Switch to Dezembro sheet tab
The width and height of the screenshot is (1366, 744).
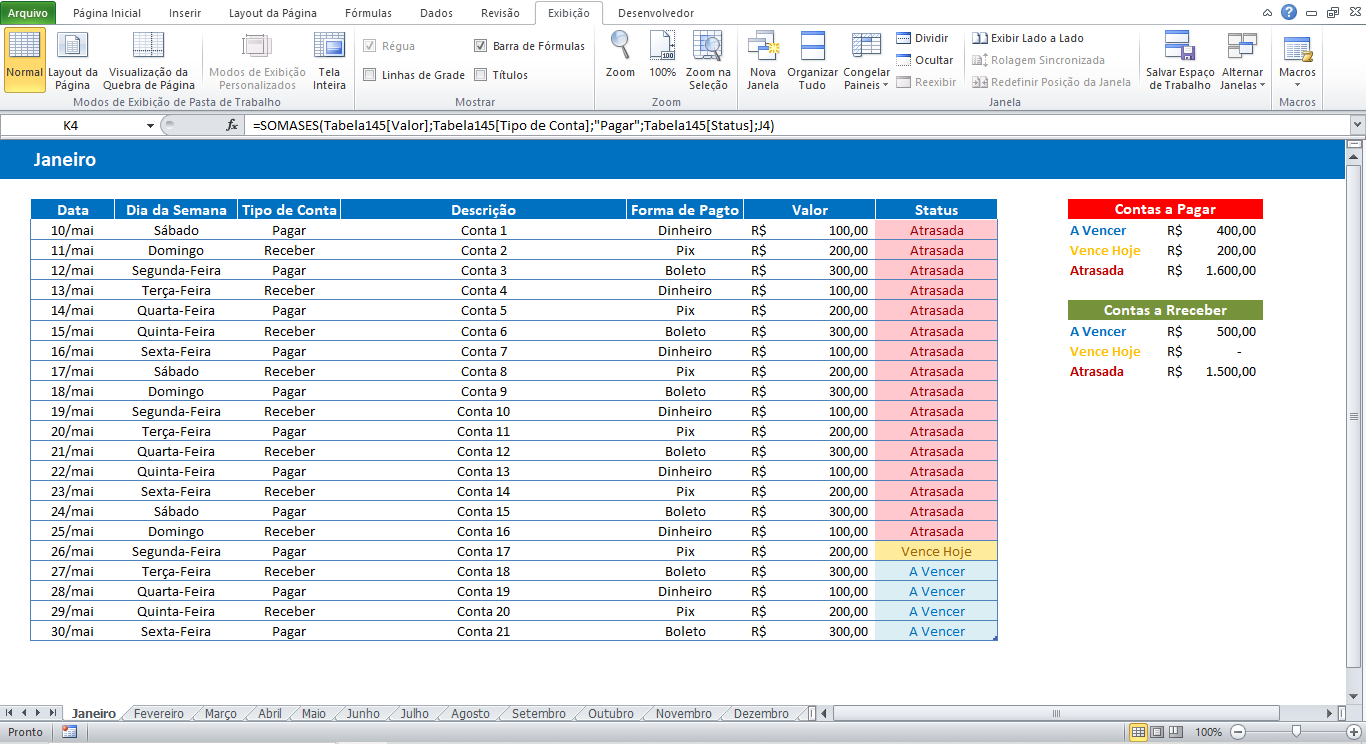(761, 713)
